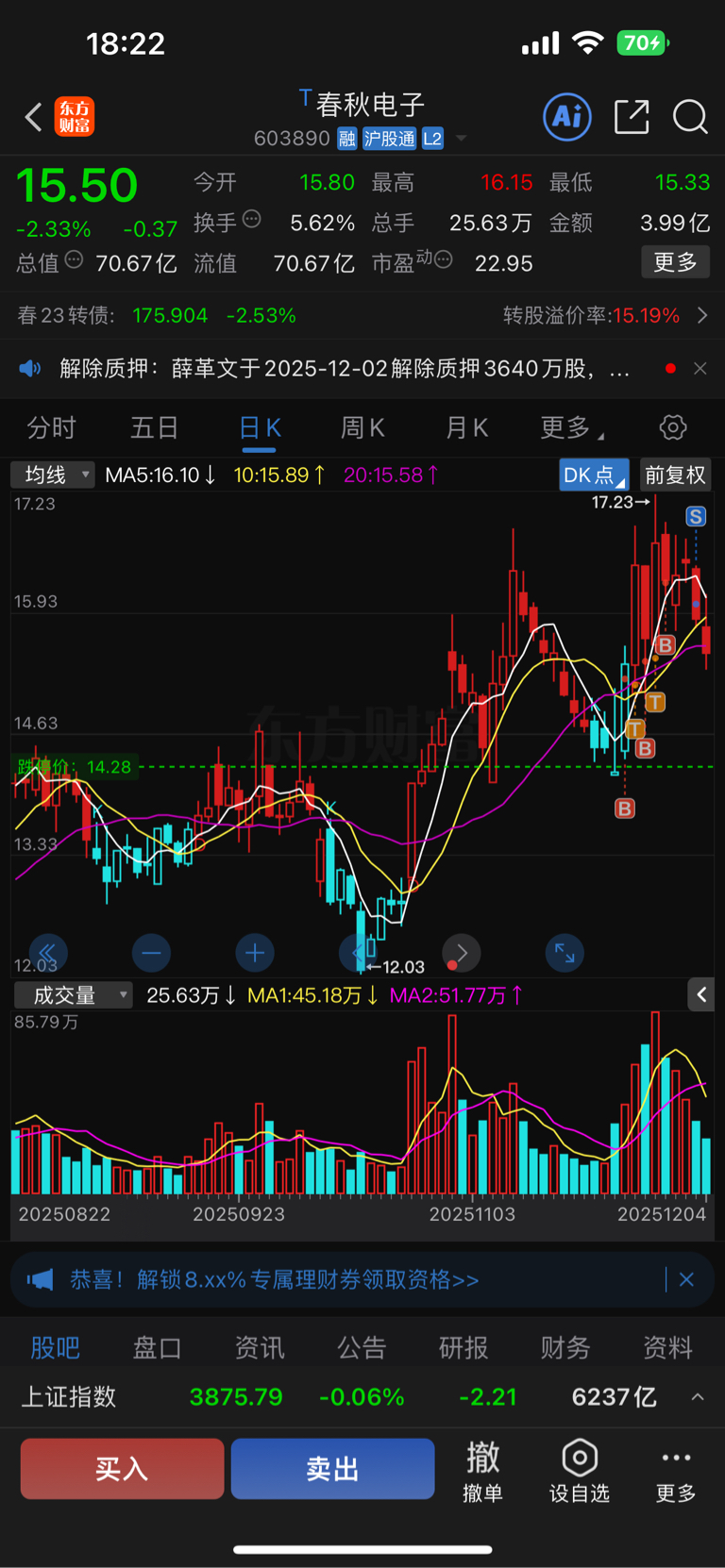Open the 股吧 tab
Image resolution: width=725 pixels, height=1568 pixels.
55,1347
